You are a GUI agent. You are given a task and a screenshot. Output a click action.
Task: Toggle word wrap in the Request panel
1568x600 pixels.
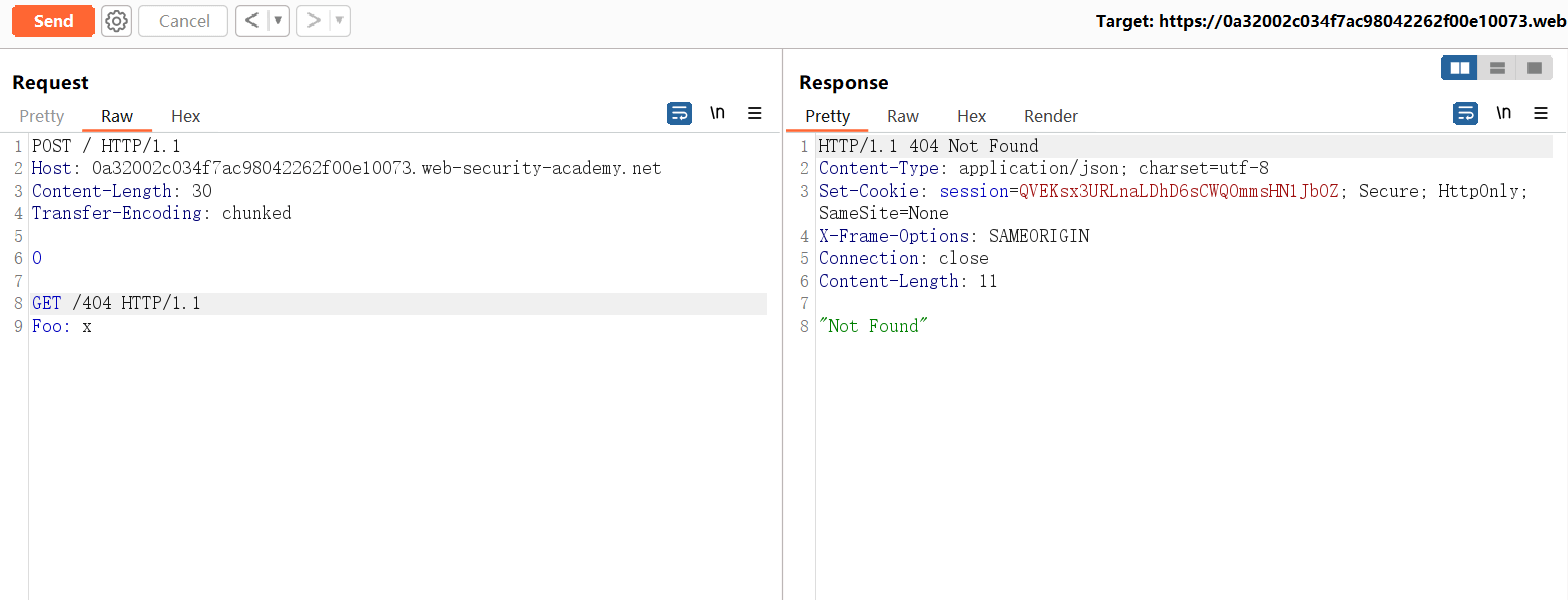tap(679, 114)
